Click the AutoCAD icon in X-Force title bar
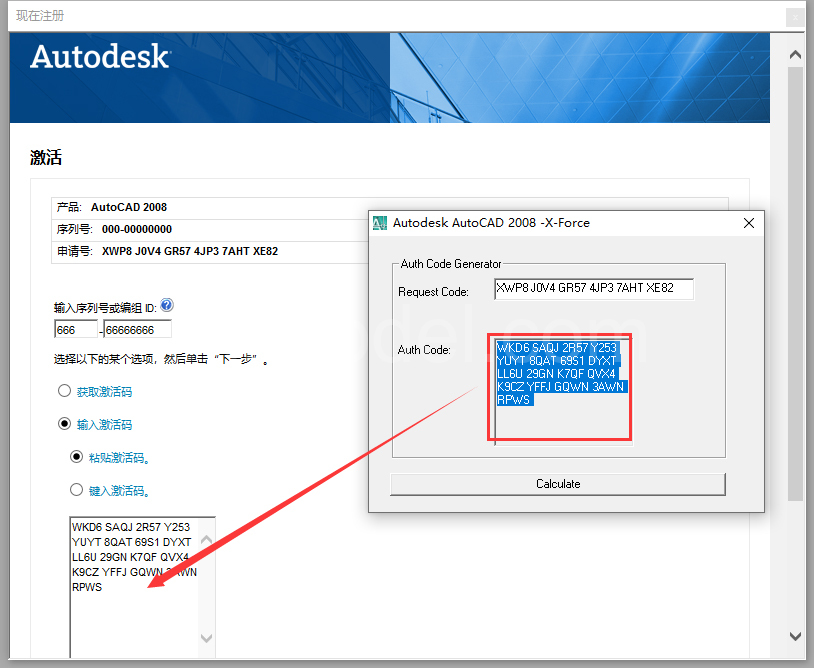This screenshot has width=814, height=668. tap(380, 223)
